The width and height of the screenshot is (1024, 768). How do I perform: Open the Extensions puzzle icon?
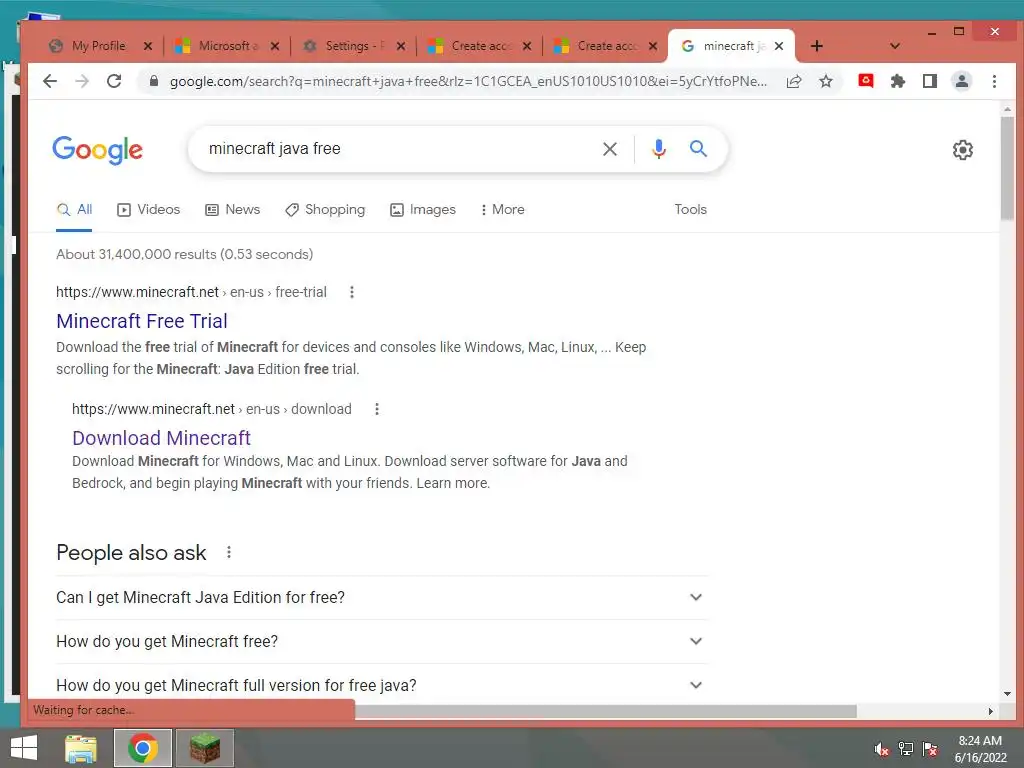pyautogui.click(x=898, y=81)
